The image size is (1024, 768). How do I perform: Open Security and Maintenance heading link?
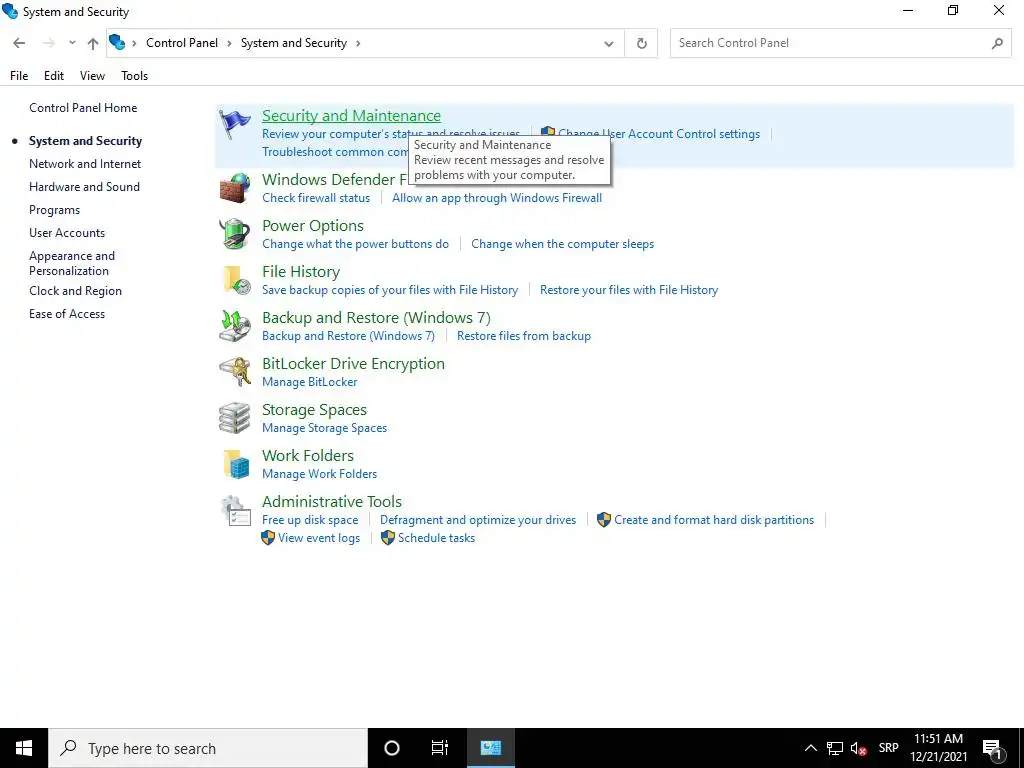point(351,116)
